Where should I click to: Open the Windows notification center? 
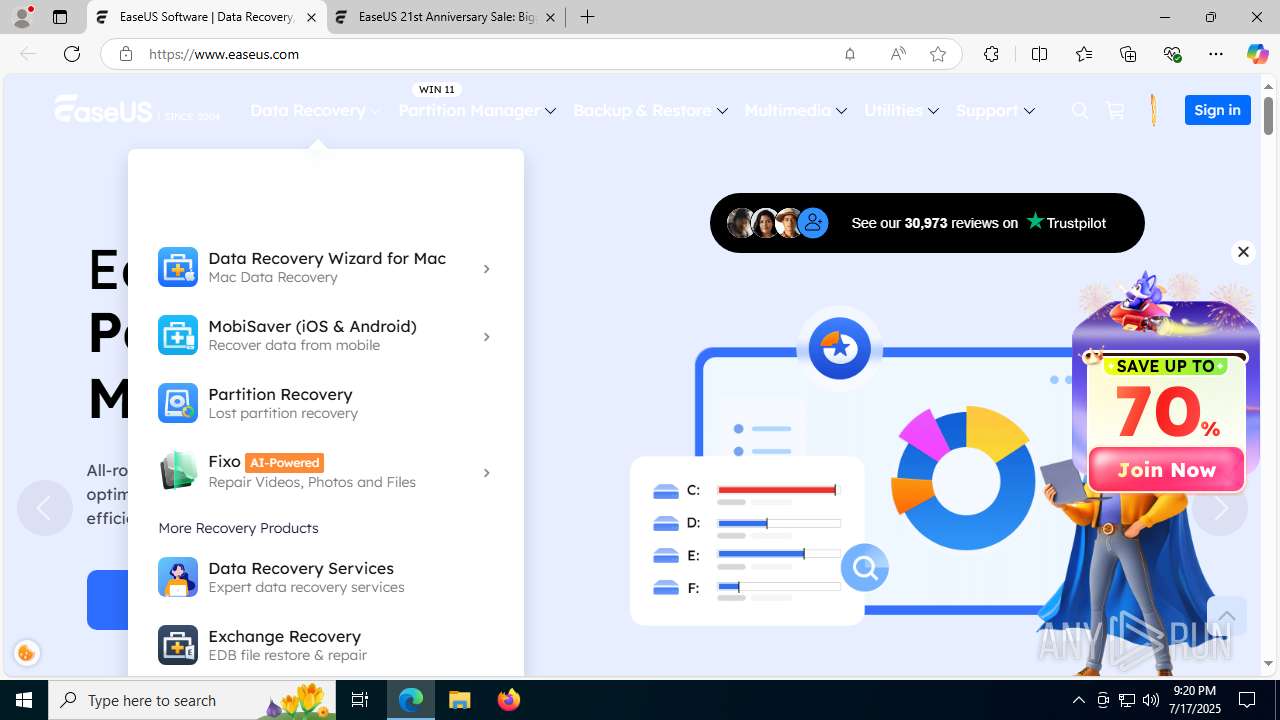pos(1247,700)
